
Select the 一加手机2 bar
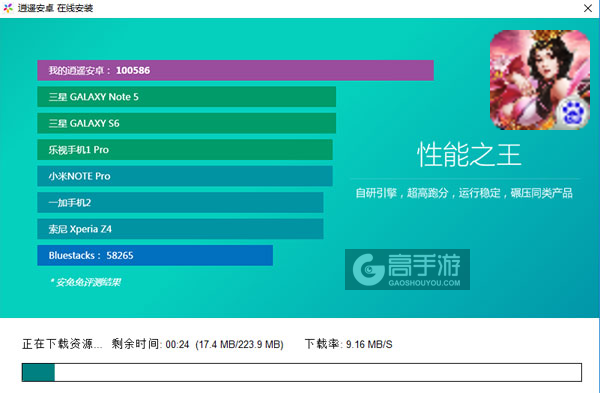coord(180,202)
